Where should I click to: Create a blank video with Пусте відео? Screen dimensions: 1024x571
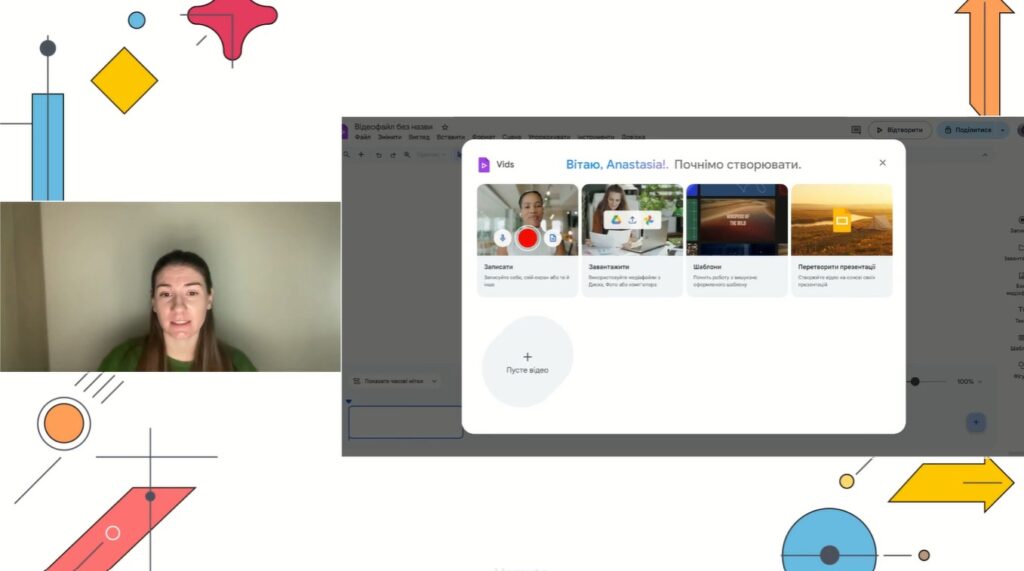tap(527, 362)
